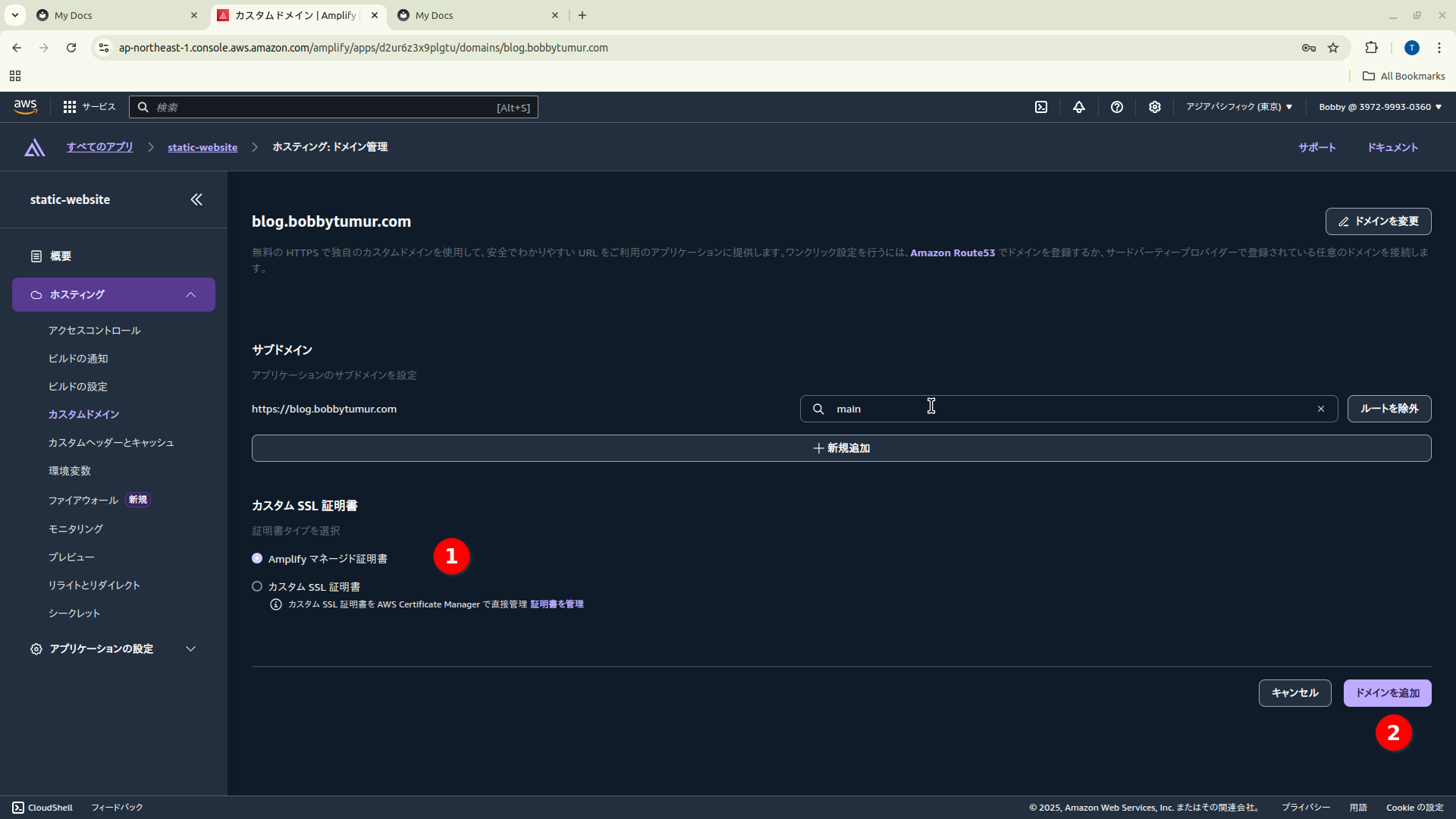Open CloudShell from the top navigation bar
The image size is (1456, 819).
[1040, 107]
